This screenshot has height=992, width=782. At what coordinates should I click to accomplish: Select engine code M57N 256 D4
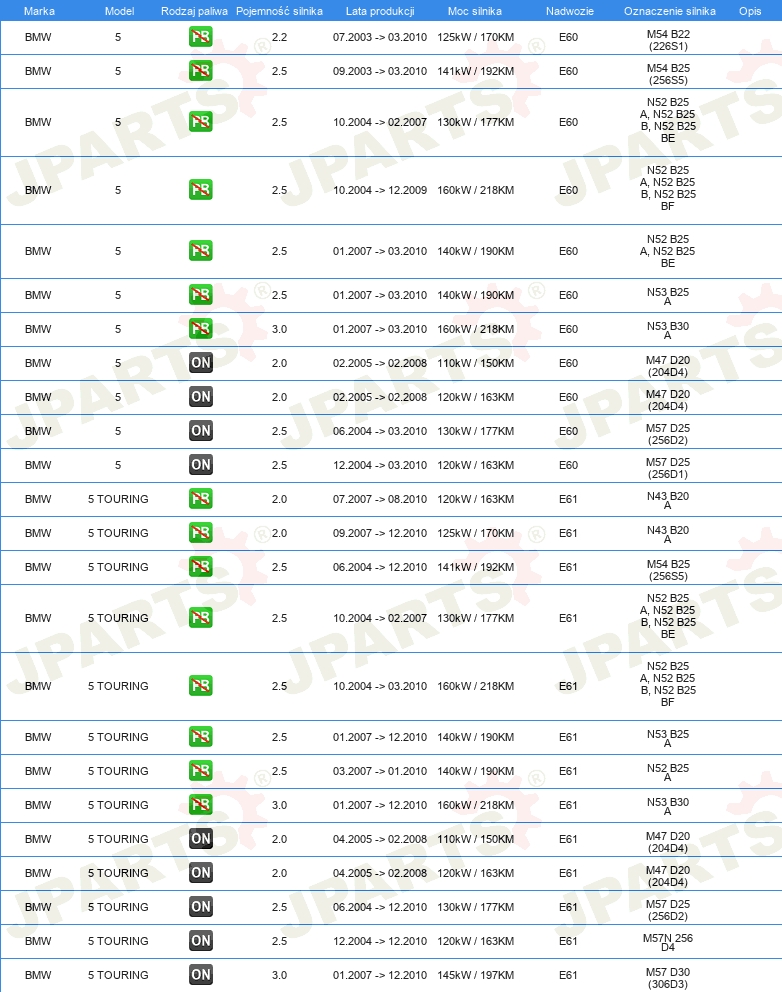668,942
